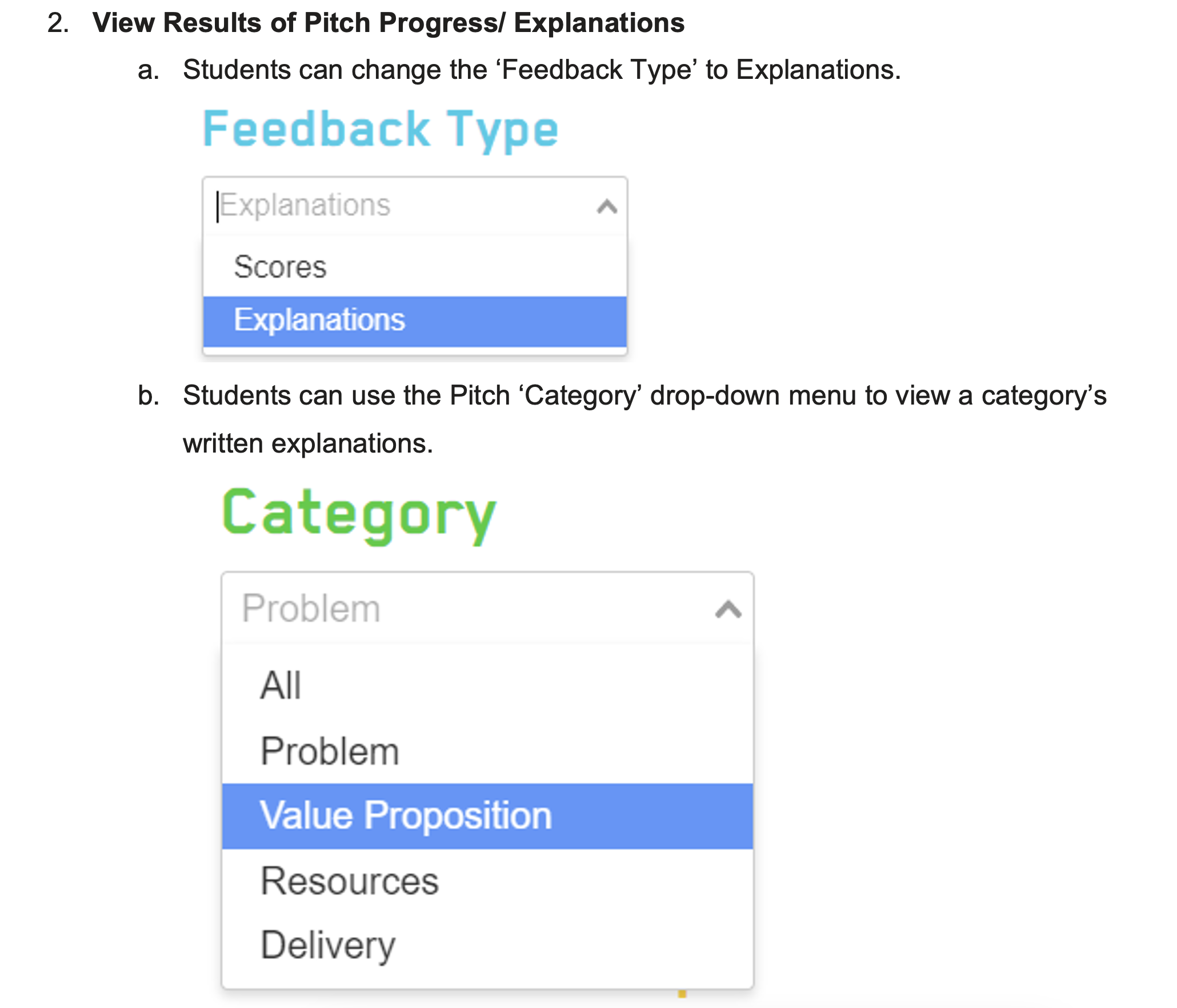Click the blue Feedback Type heading

[381, 129]
